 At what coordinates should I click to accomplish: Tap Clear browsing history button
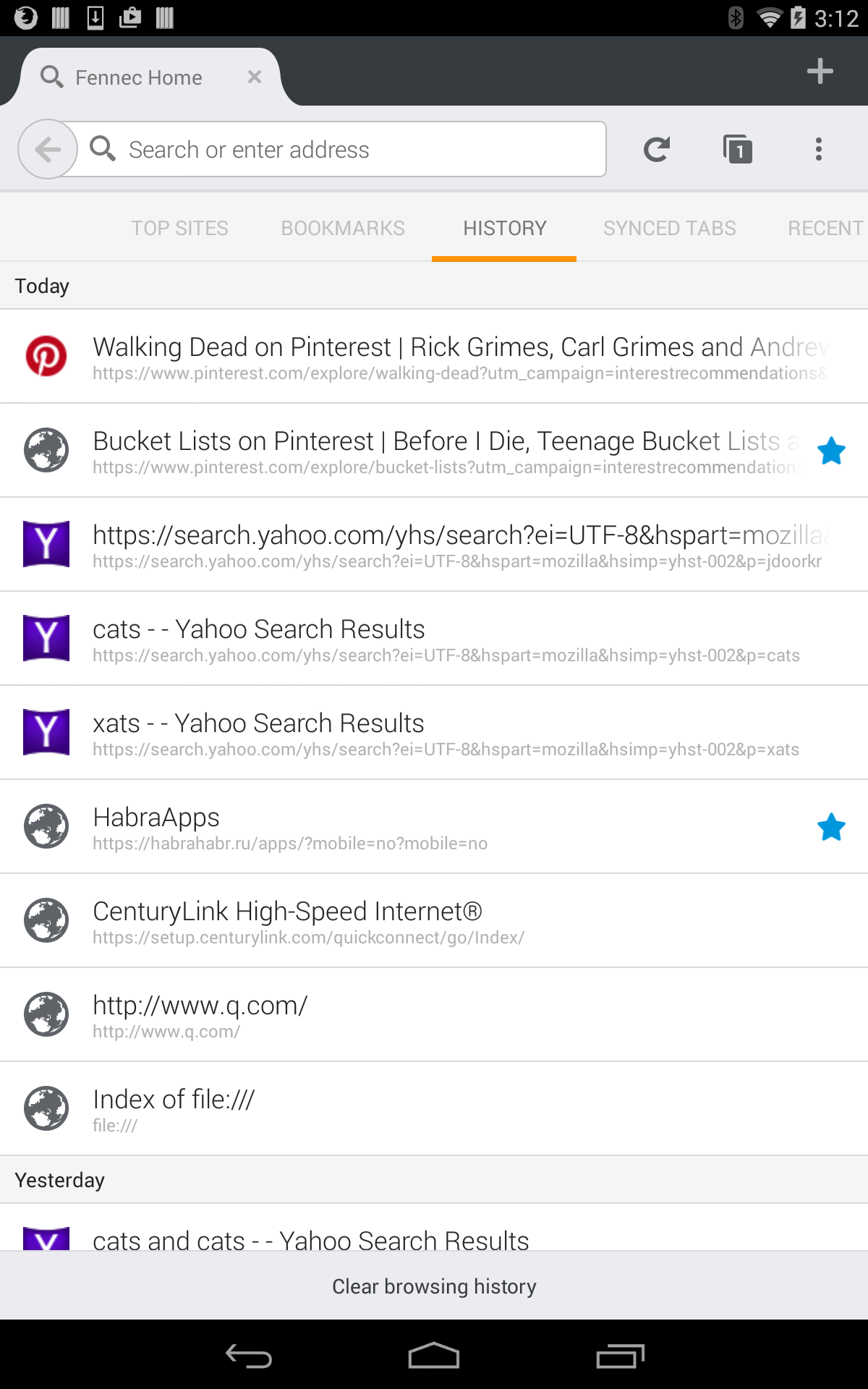click(434, 1286)
